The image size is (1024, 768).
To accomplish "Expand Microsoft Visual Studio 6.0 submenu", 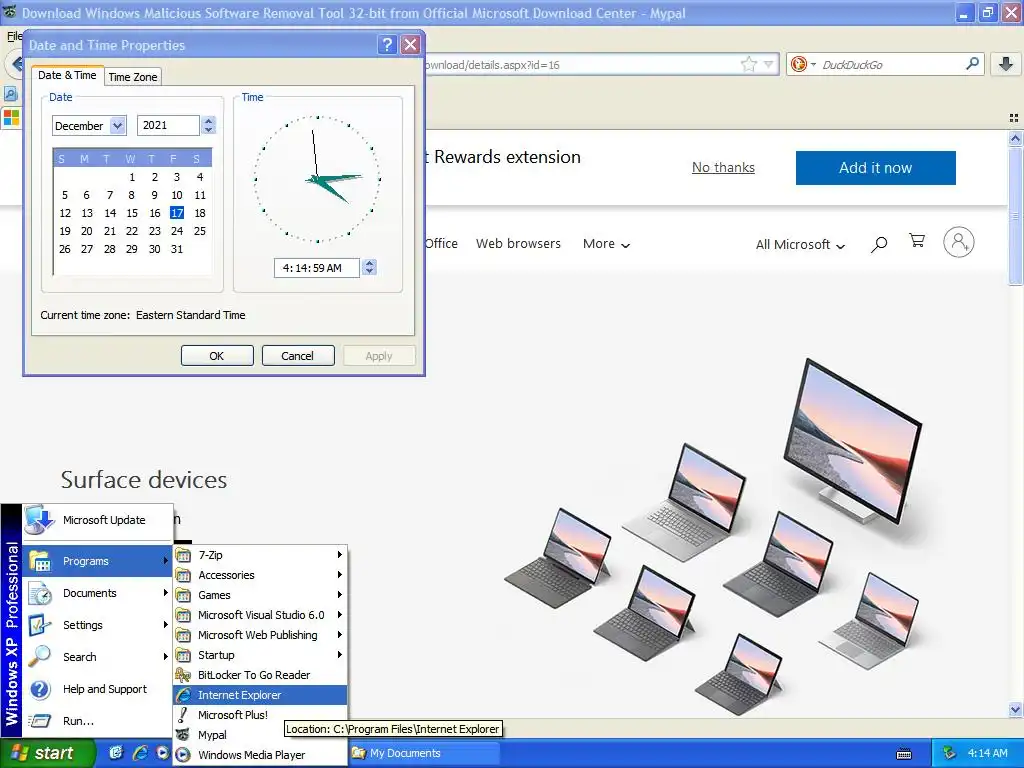I will pyautogui.click(x=260, y=615).
